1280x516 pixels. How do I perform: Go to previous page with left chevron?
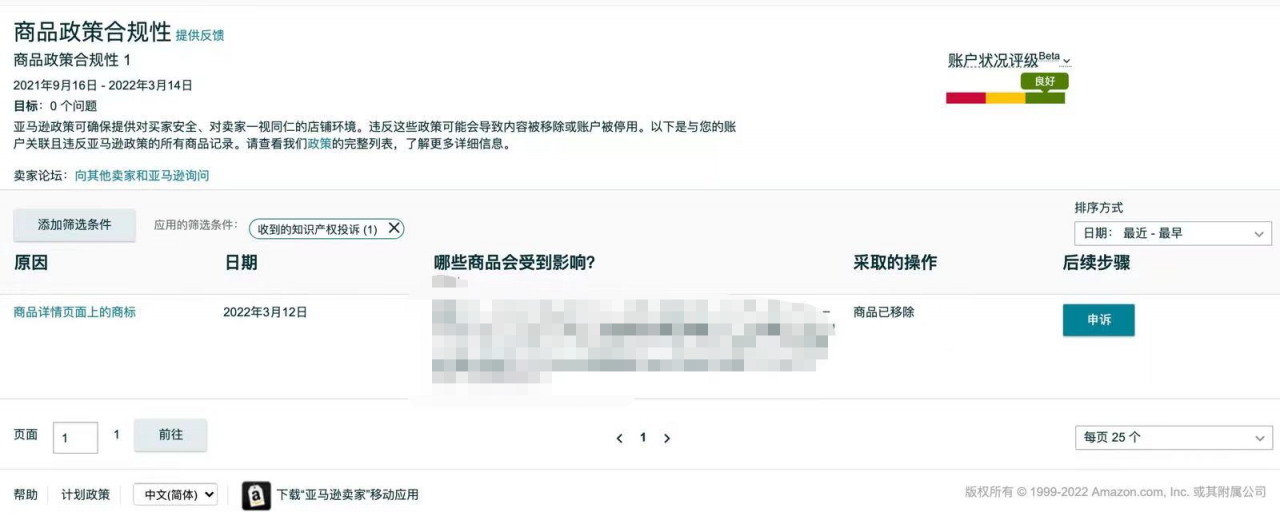(620, 438)
